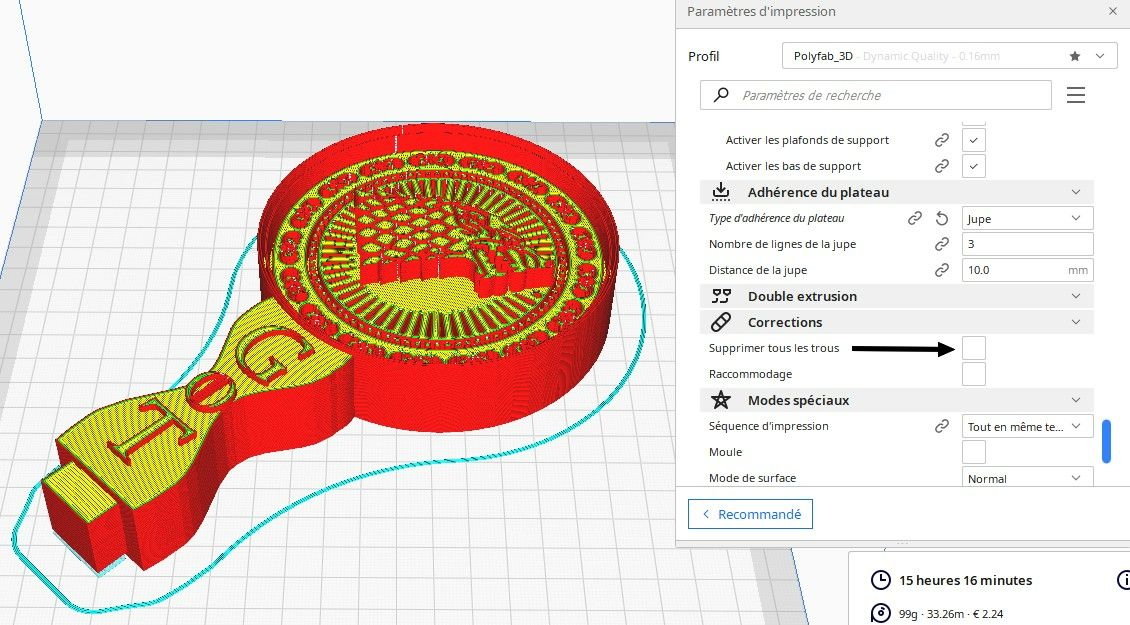Screen dimensions: 1130x625
Task: Click the filament spool material icon
Action: tap(880, 613)
